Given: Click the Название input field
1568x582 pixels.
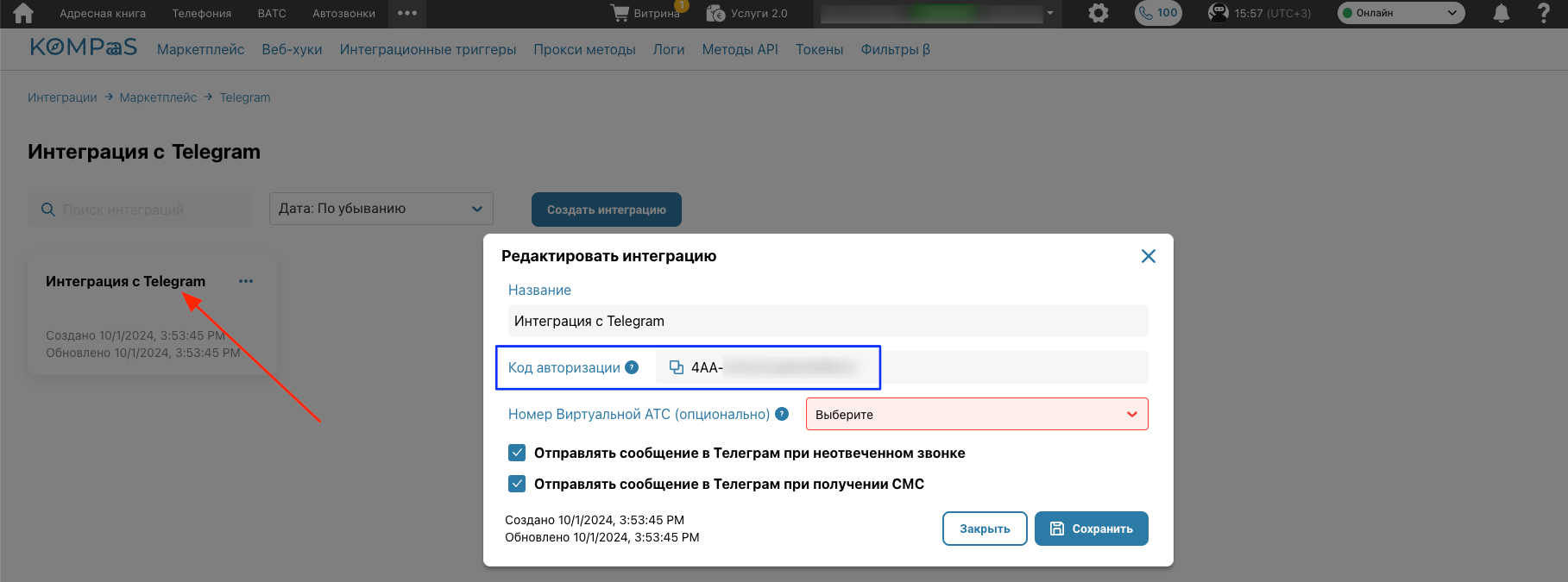Looking at the screenshot, I should pos(828,321).
